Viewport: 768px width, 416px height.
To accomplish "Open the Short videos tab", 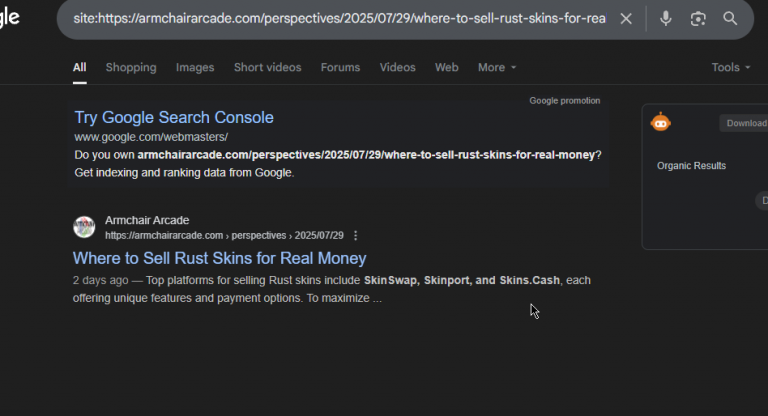I will coord(267,68).
